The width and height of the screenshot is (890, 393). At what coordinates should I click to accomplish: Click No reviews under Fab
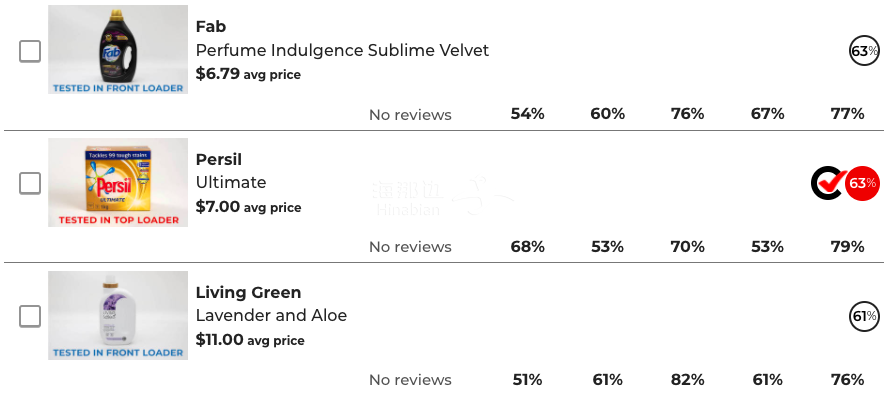pos(410,115)
